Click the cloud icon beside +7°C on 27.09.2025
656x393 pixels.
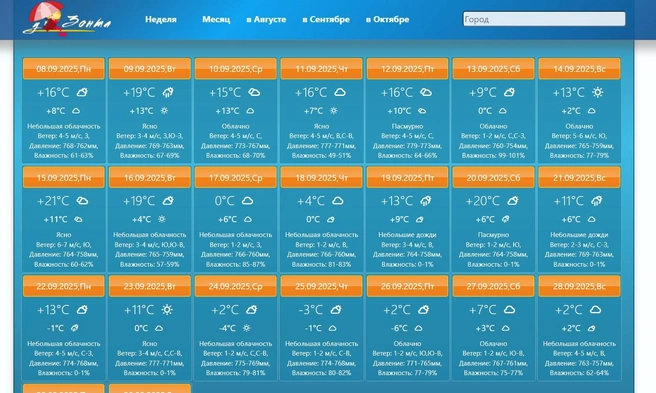click(x=509, y=310)
